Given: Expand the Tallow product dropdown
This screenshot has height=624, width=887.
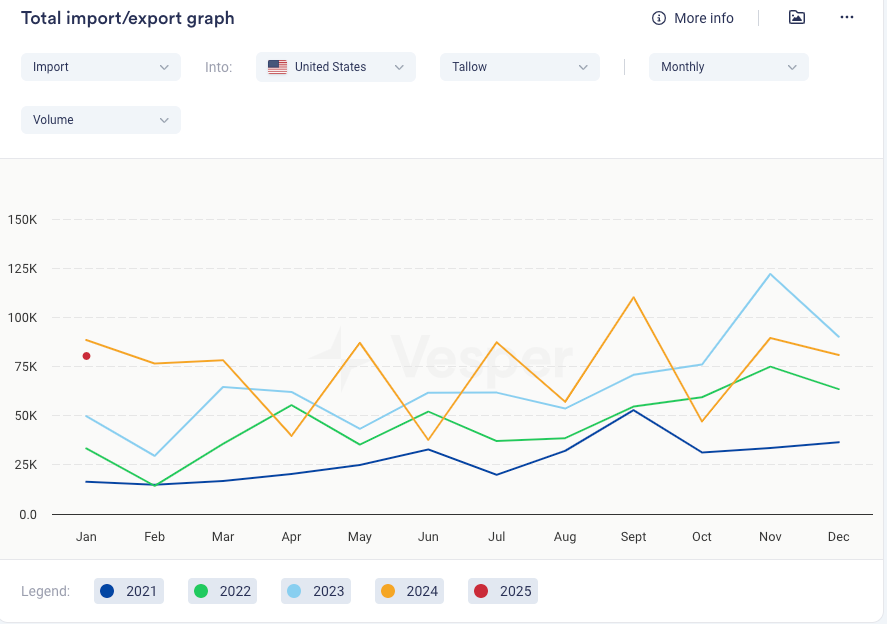Looking at the screenshot, I should tap(520, 67).
